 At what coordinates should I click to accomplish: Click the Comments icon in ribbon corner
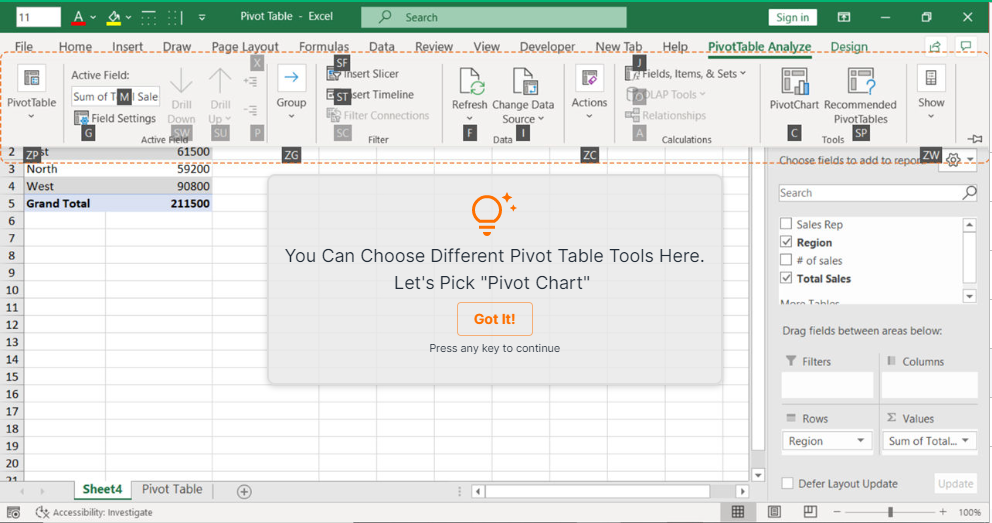pos(966,46)
